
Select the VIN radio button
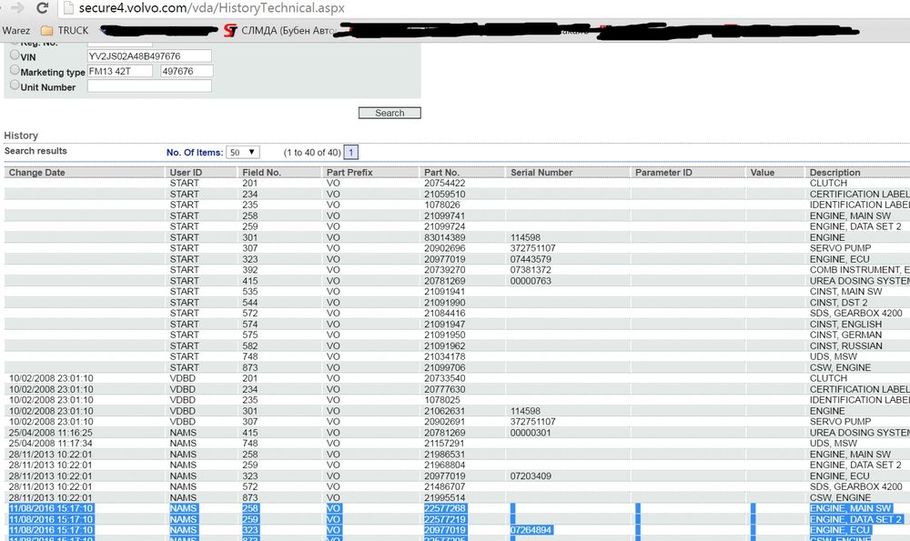15,55
